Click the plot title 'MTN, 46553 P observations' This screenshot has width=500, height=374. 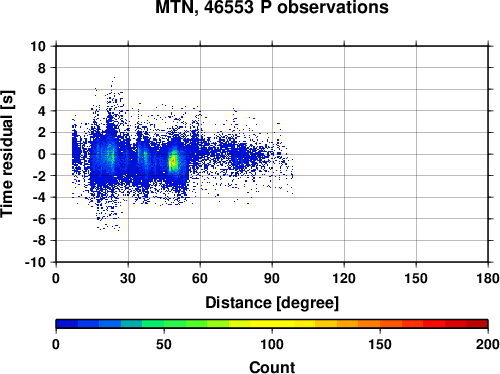tap(272, 7)
